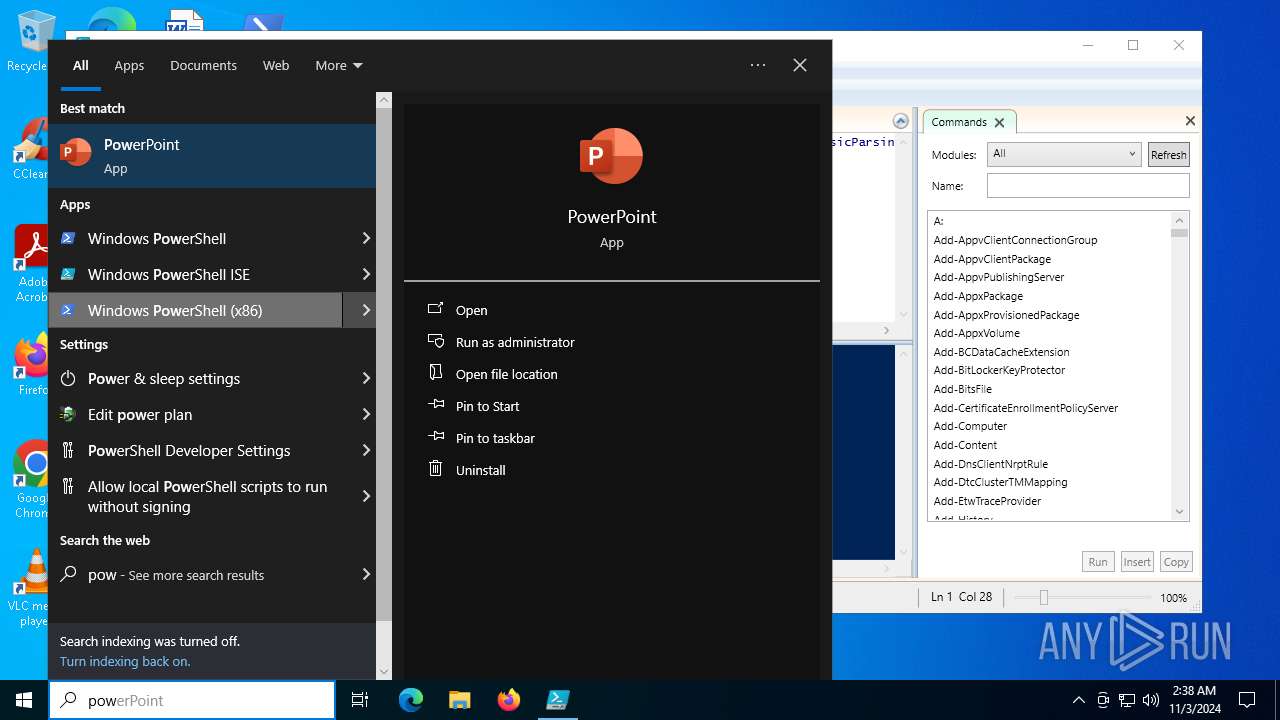Image resolution: width=1280 pixels, height=720 pixels.
Task: Choose Uninstall for PowerPoint
Action: click(x=481, y=470)
